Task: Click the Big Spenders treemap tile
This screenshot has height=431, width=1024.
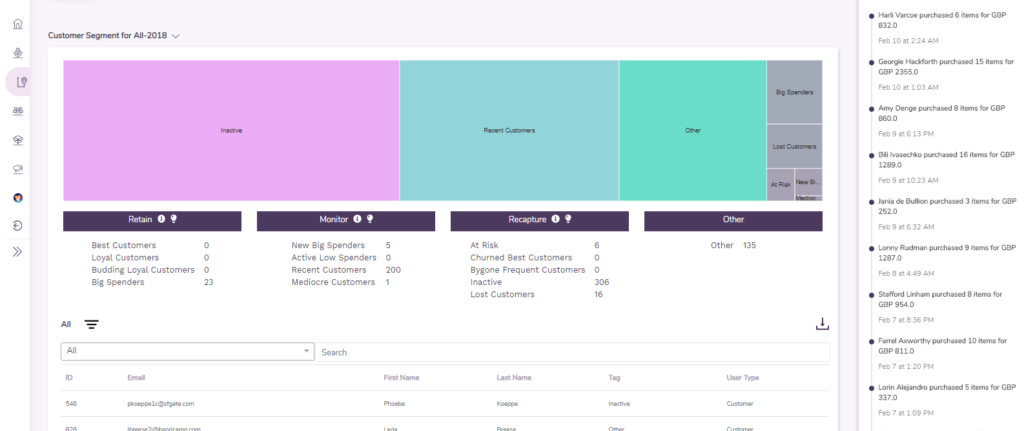Action: (x=794, y=92)
